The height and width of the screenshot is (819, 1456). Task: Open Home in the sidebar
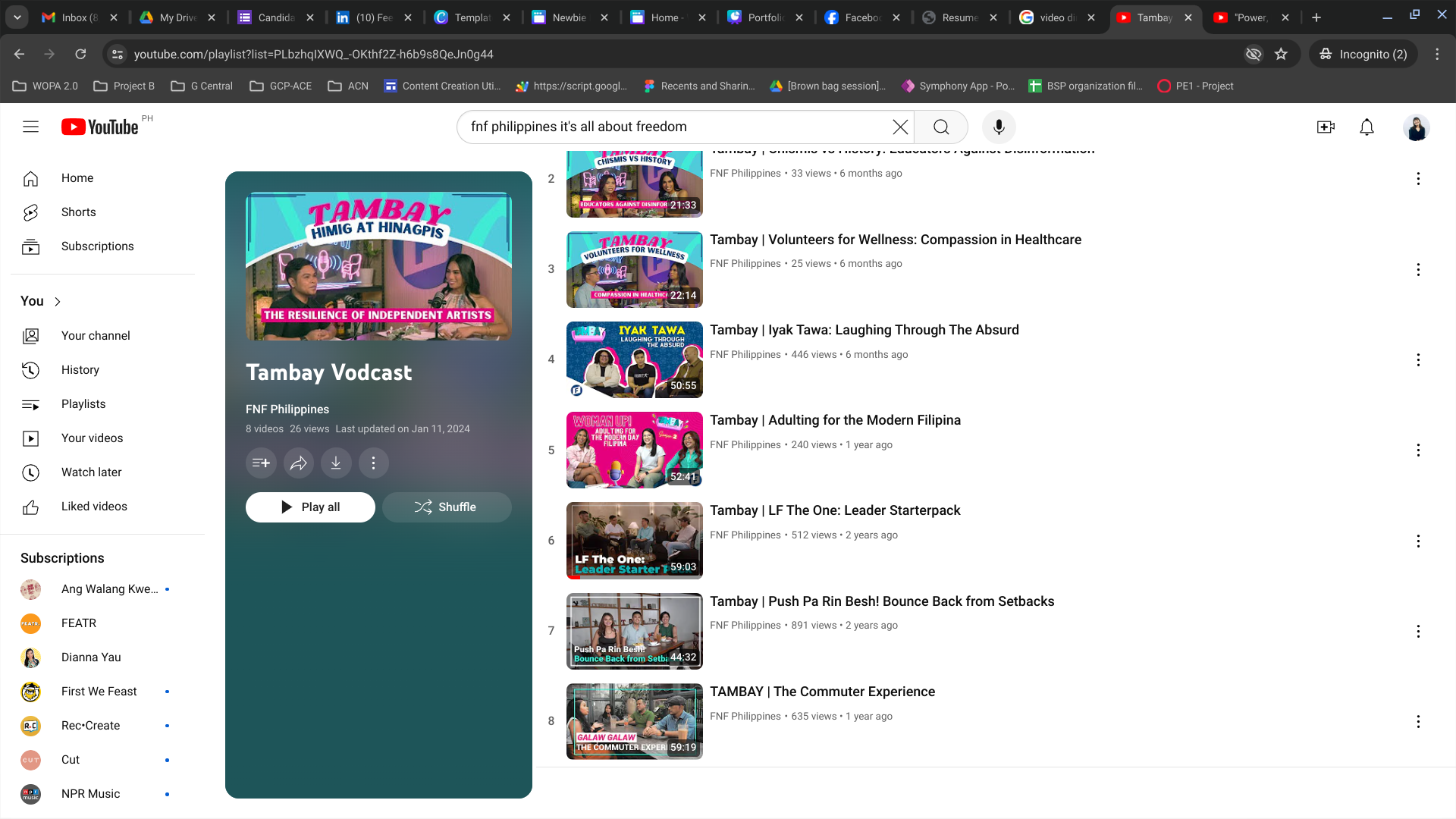click(x=102, y=178)
